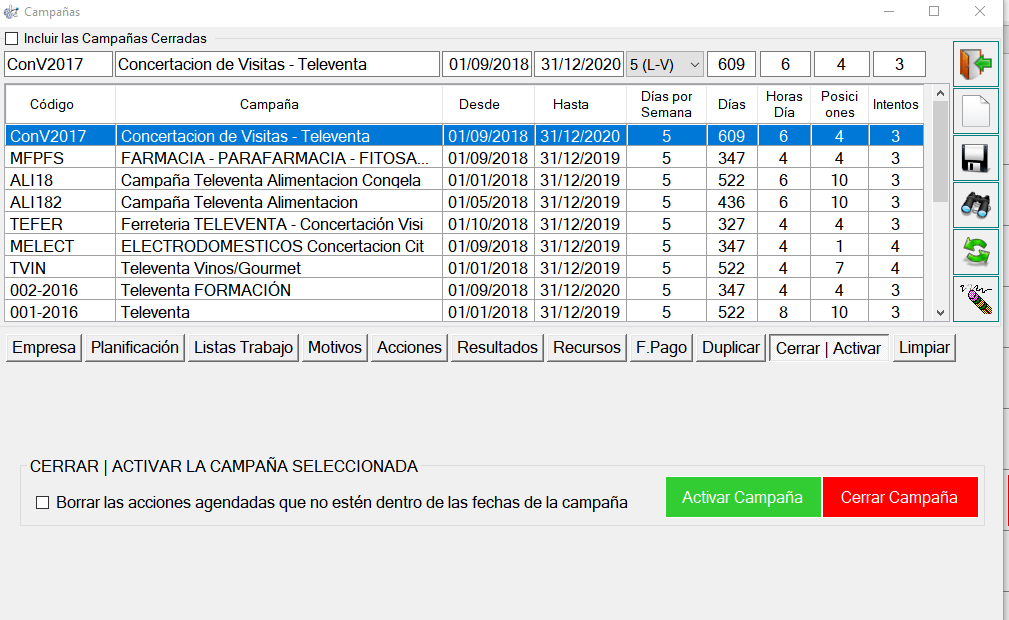1009x620 pixels.
Task: Select the MELECT campaign row
Action: [x=465, y=246]
